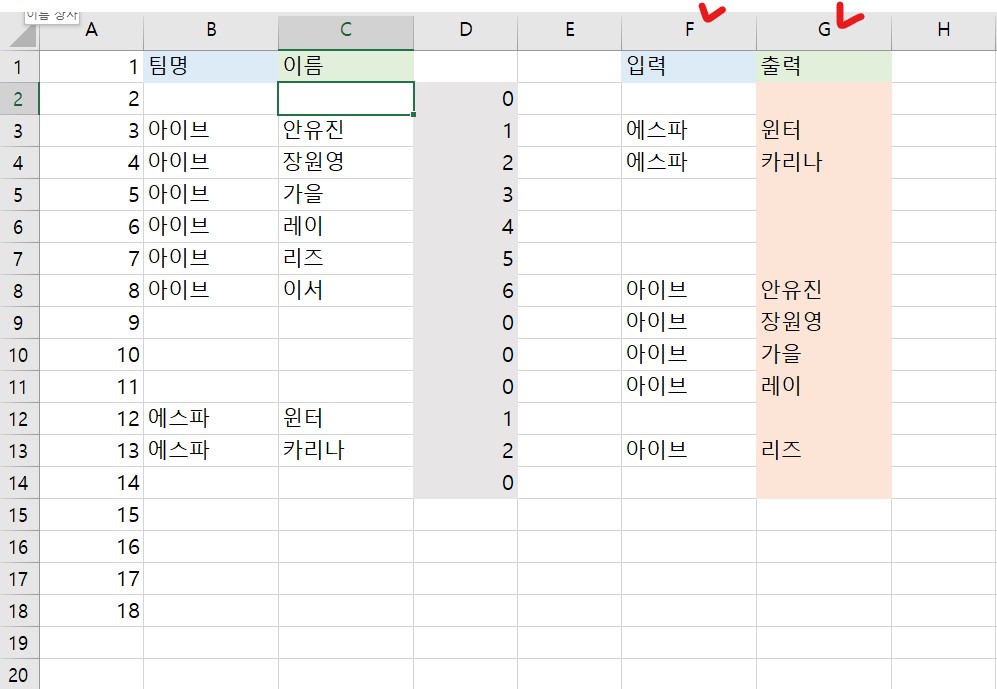Viewport: 997px width, 689px height.
Task: Select 카리나 cell in column G
Action: pyautogui.click(x=824, y=162)
